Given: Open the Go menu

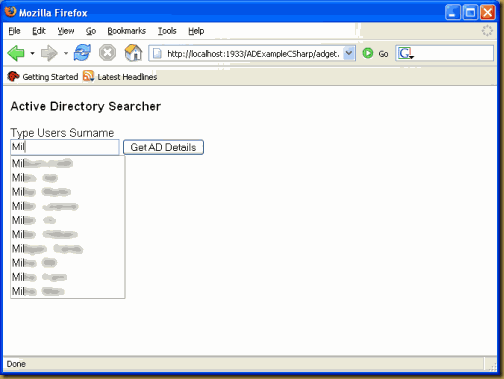Looking at the screenshot, I should pos(91,31).
